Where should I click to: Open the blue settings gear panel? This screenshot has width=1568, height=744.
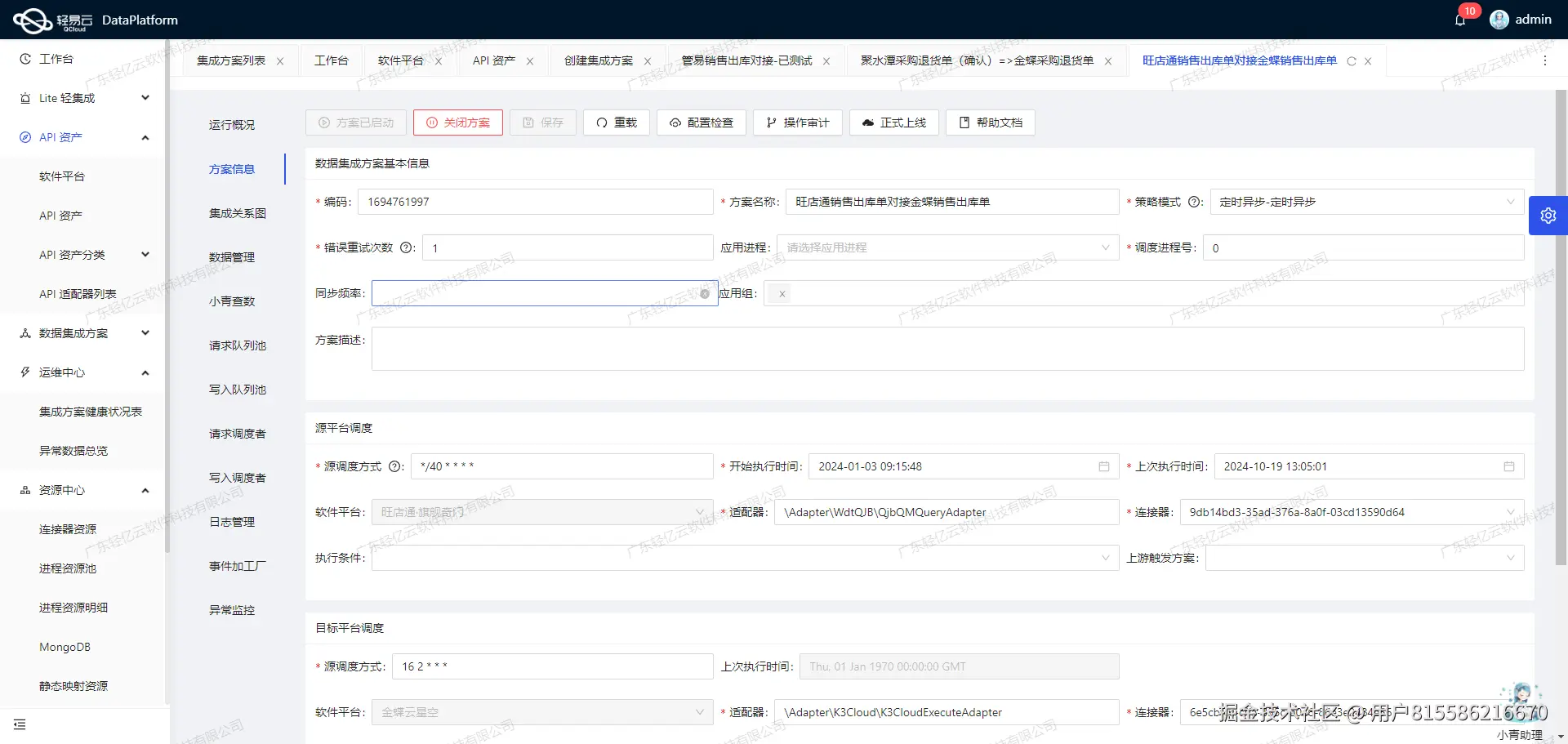pyautogui.click(x=1548, y=216)
